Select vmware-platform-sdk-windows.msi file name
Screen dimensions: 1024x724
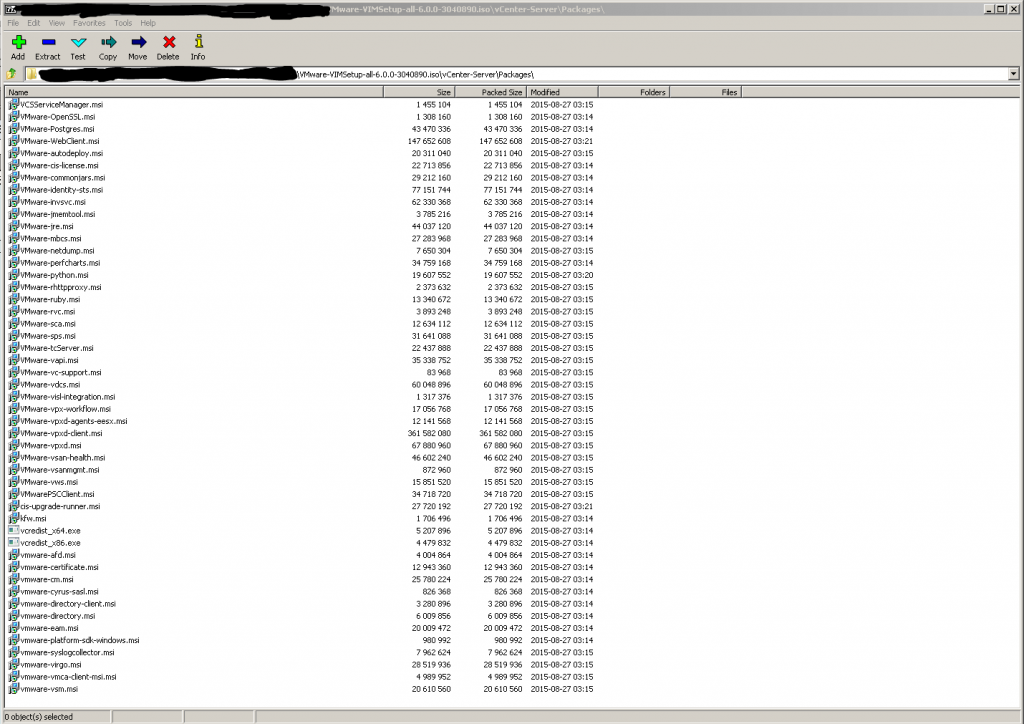click(x=80, y=640)
